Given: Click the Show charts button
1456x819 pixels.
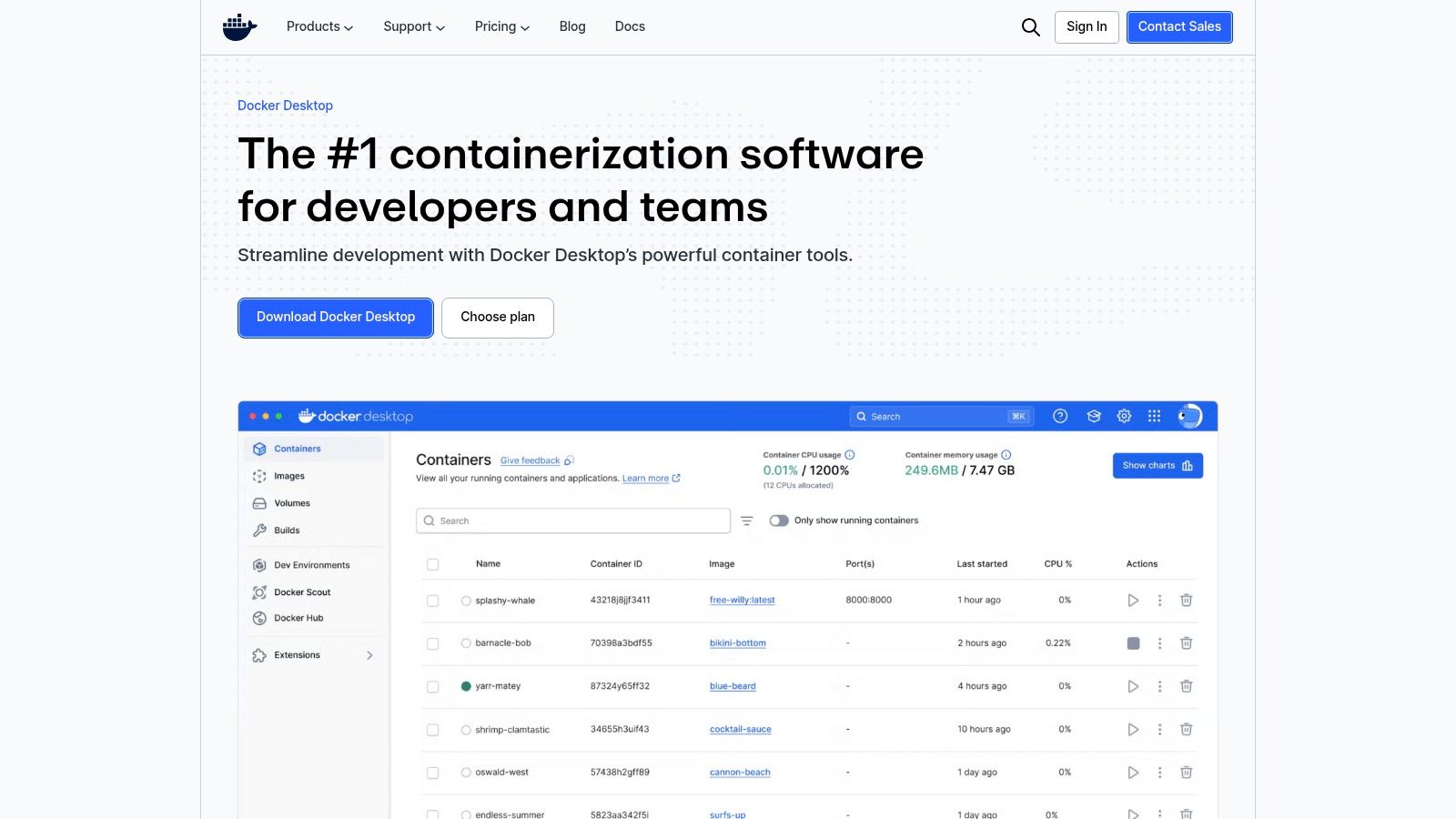Looking at the screenshot, I should [x=1158, y=466].
